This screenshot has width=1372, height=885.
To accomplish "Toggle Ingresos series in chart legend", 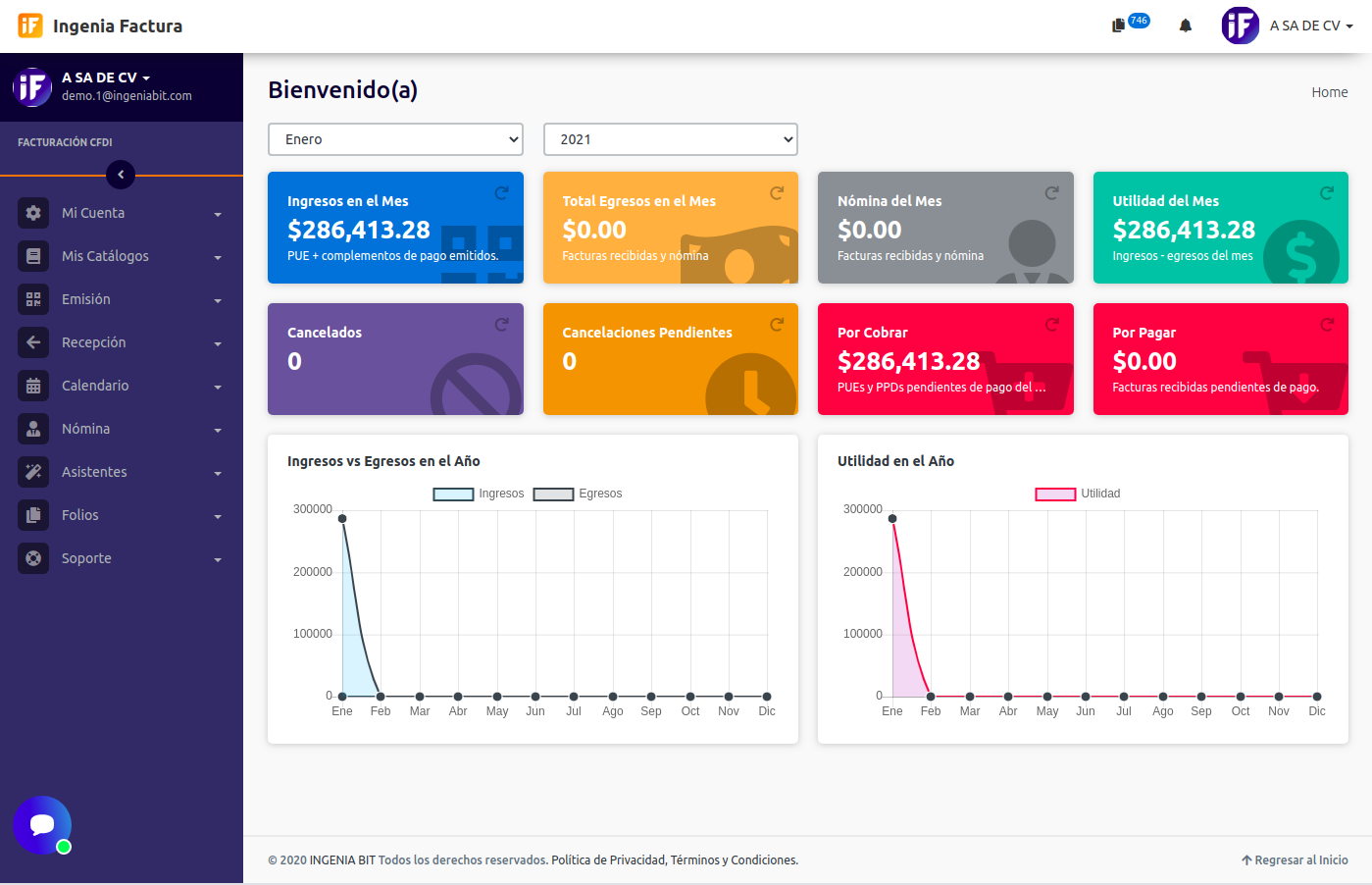I will [479, 494].
